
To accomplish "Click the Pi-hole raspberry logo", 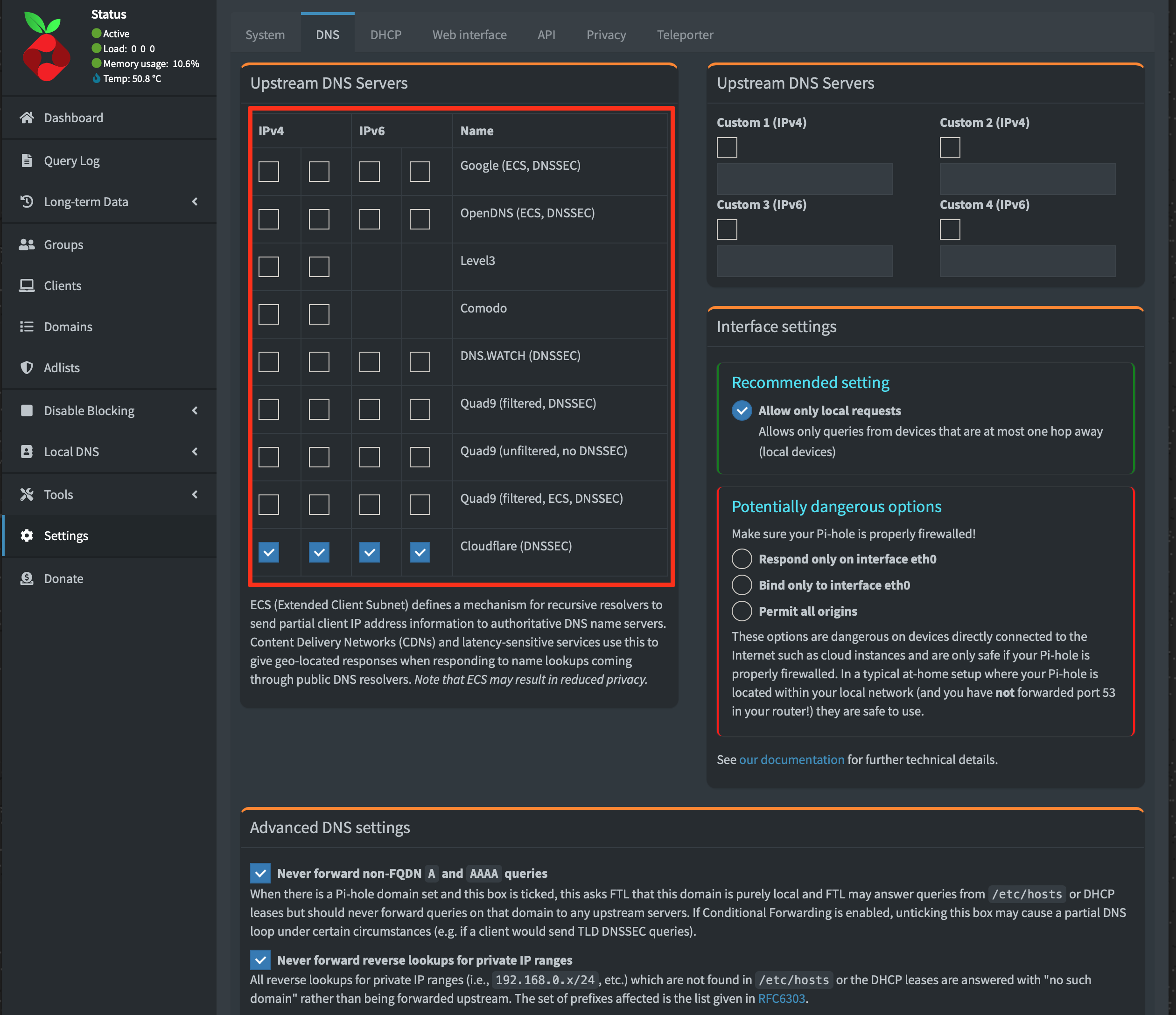I will click(47, 47).
